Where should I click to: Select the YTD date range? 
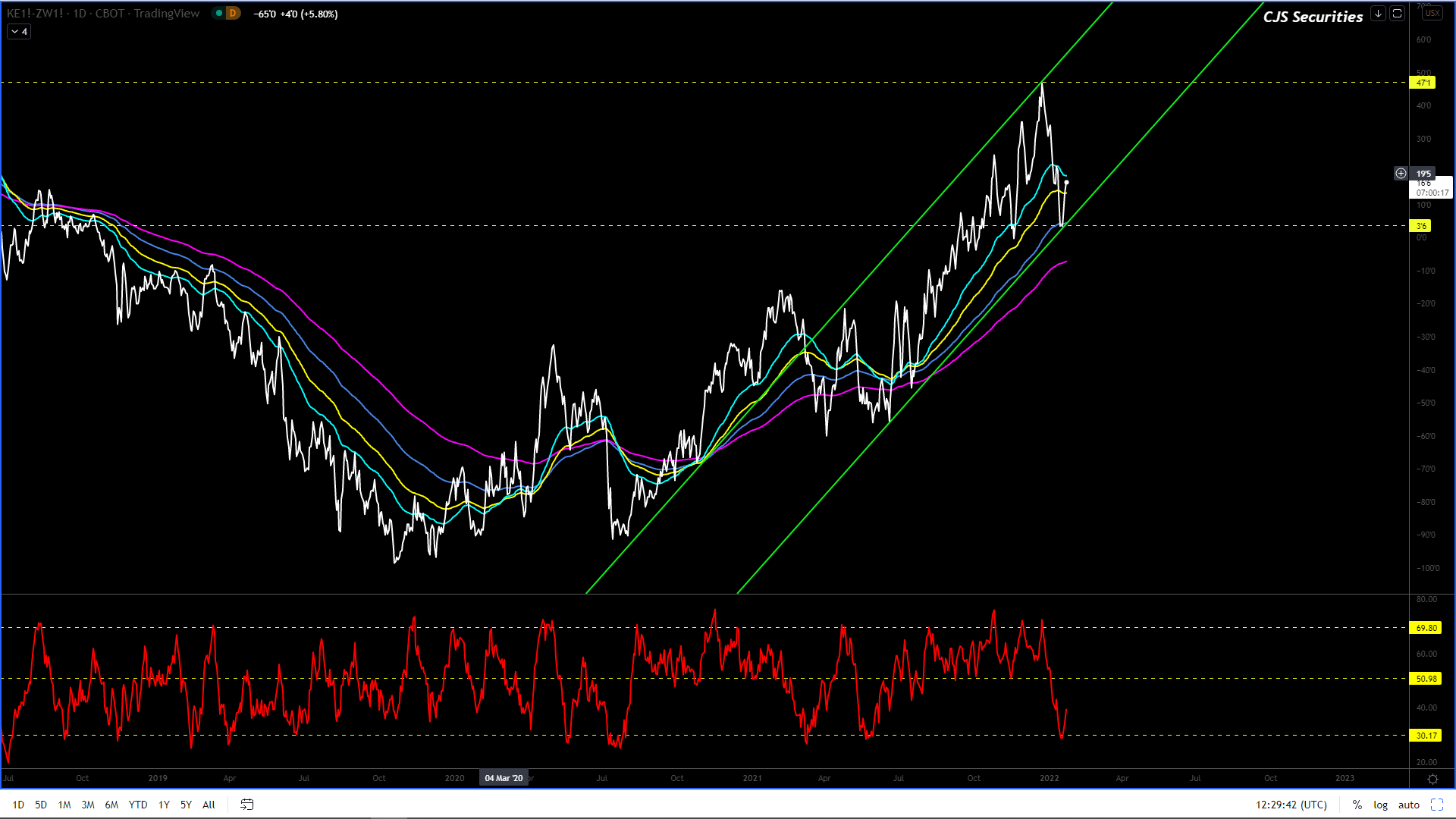pos(138,805)
